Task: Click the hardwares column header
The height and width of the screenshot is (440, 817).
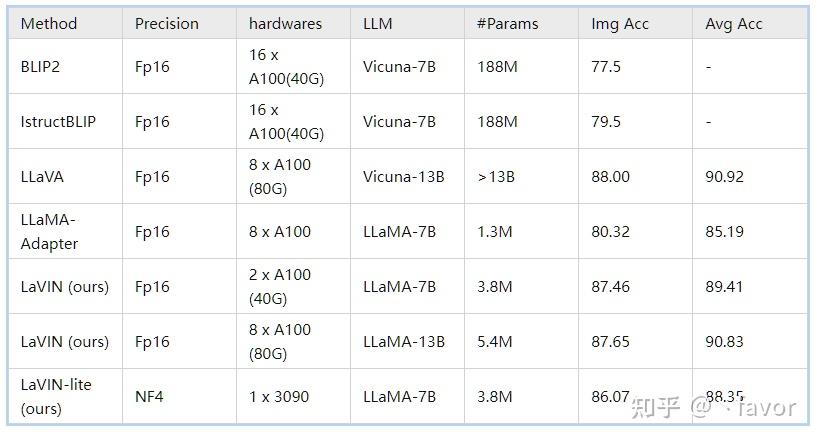Action: coord(286,24)
